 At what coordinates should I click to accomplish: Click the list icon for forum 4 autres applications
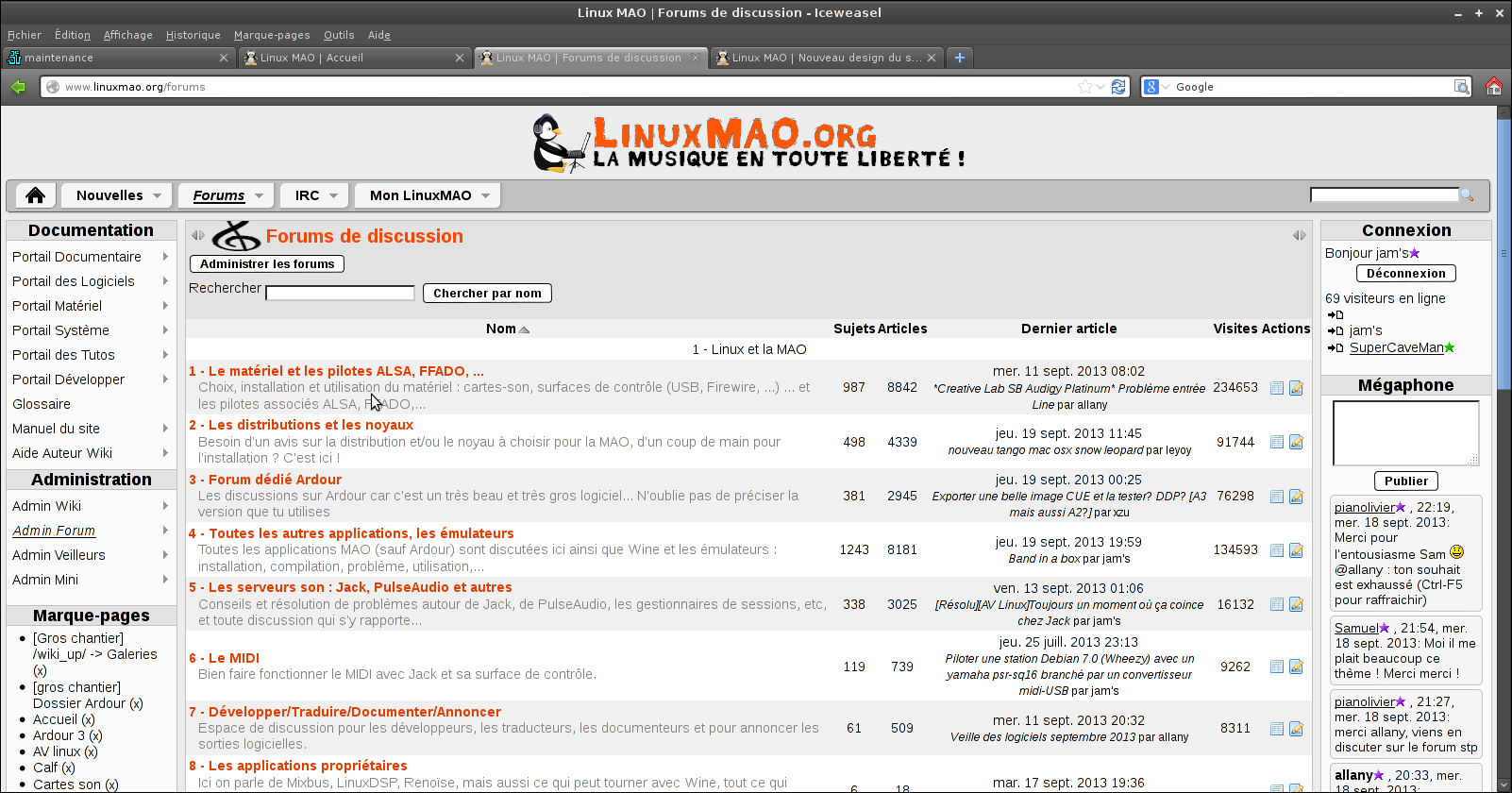(1277, 550)
